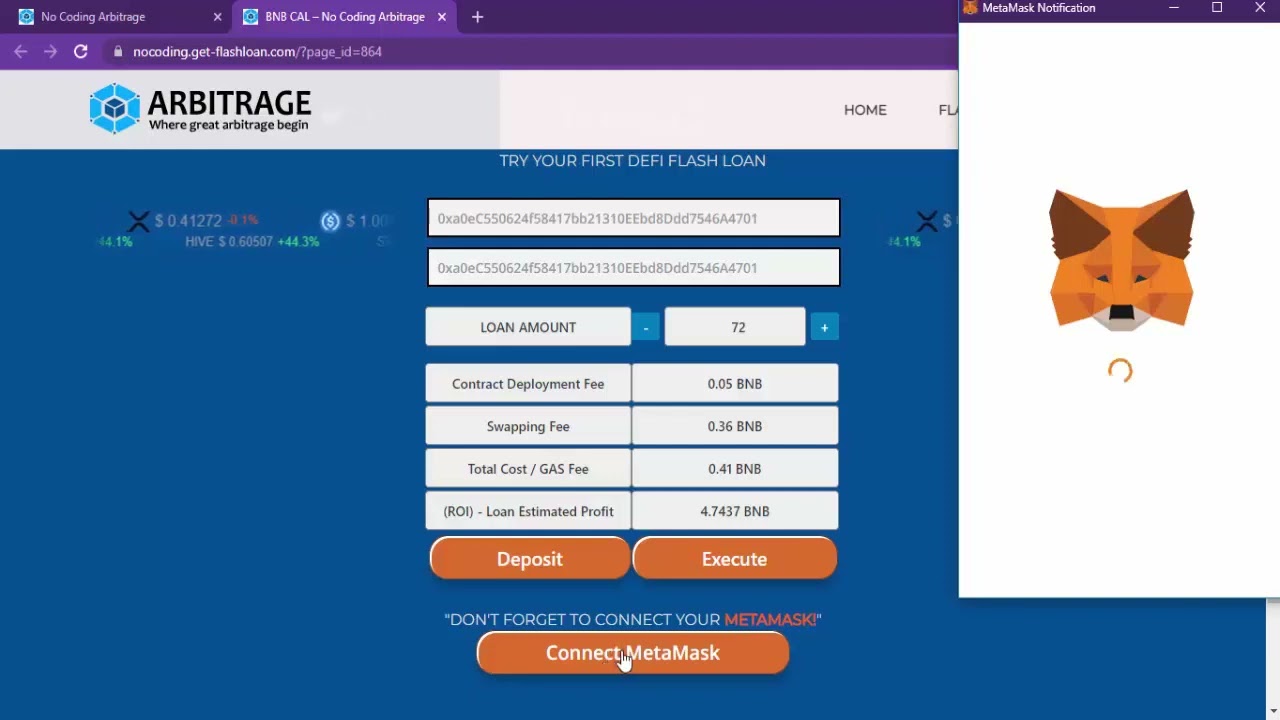Screen dimensions: 1280x720
Task: Click the USDC coin ticker icon
Action: click(x=331, y=221)
